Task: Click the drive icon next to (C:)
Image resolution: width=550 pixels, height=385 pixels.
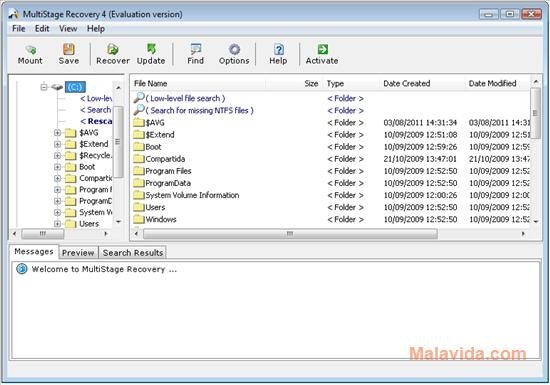Action: [57, 87]
